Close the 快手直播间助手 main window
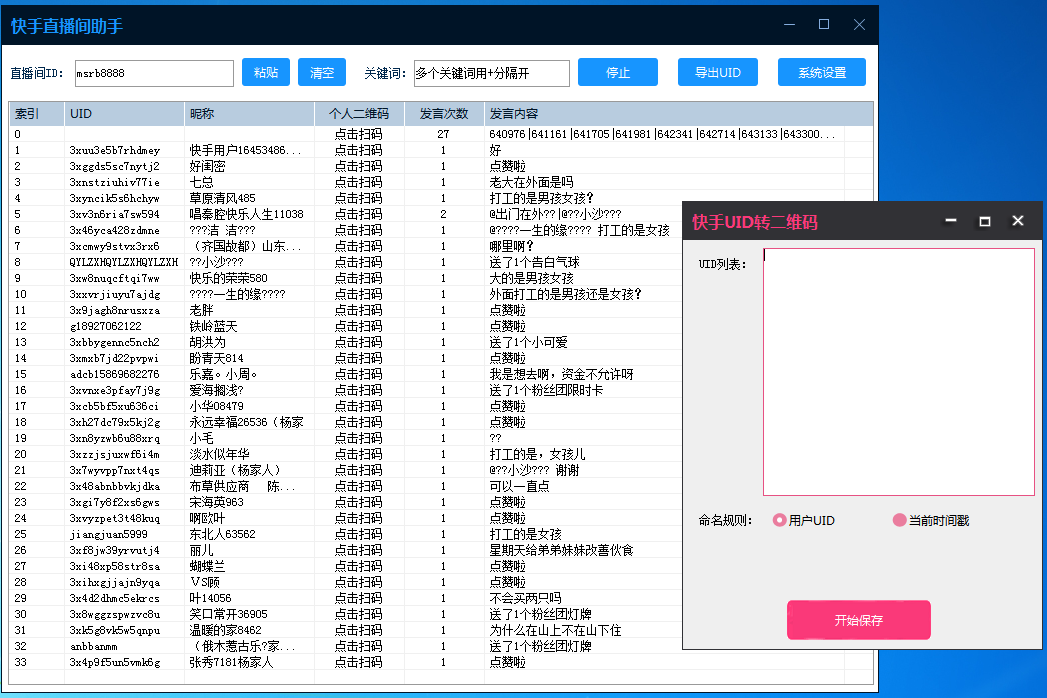The height and width of the screenshot is (698, 1047). click(859, 25)
